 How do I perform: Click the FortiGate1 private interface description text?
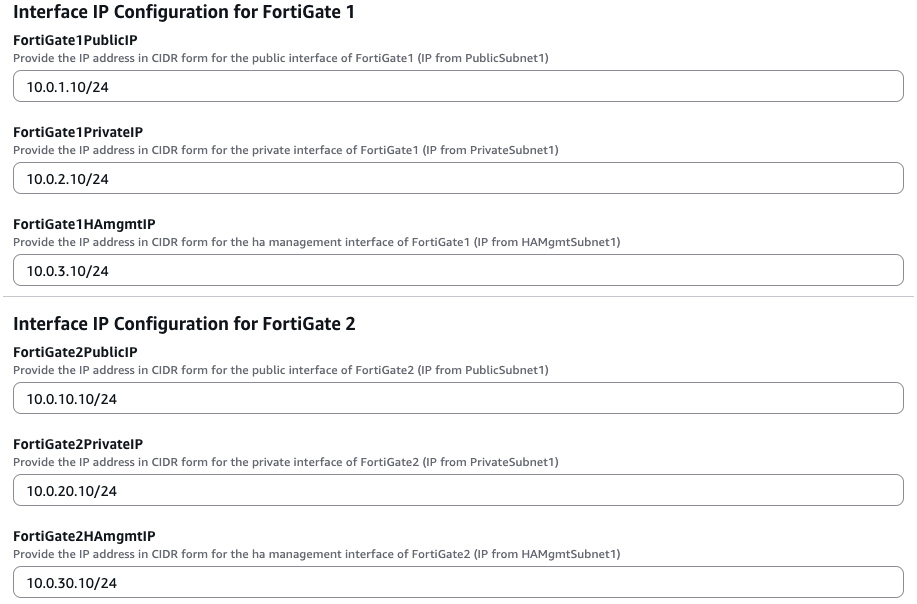[285, 150]
